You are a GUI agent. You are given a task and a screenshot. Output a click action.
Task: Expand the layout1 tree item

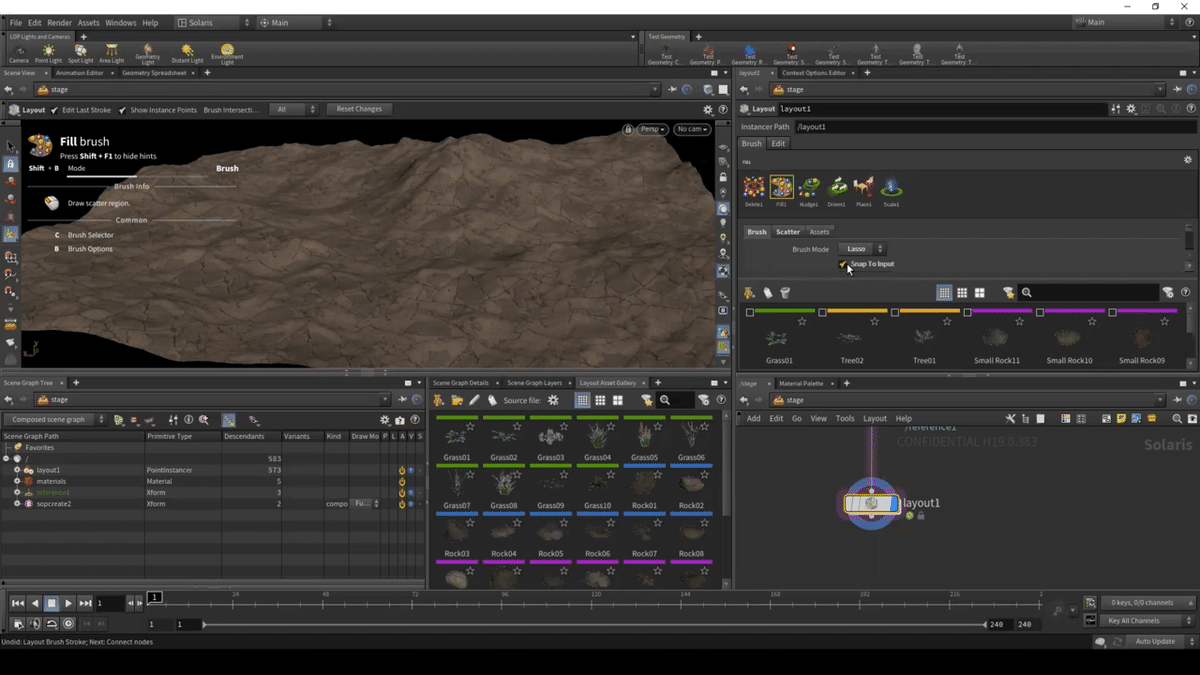click(x=17, y=470)
